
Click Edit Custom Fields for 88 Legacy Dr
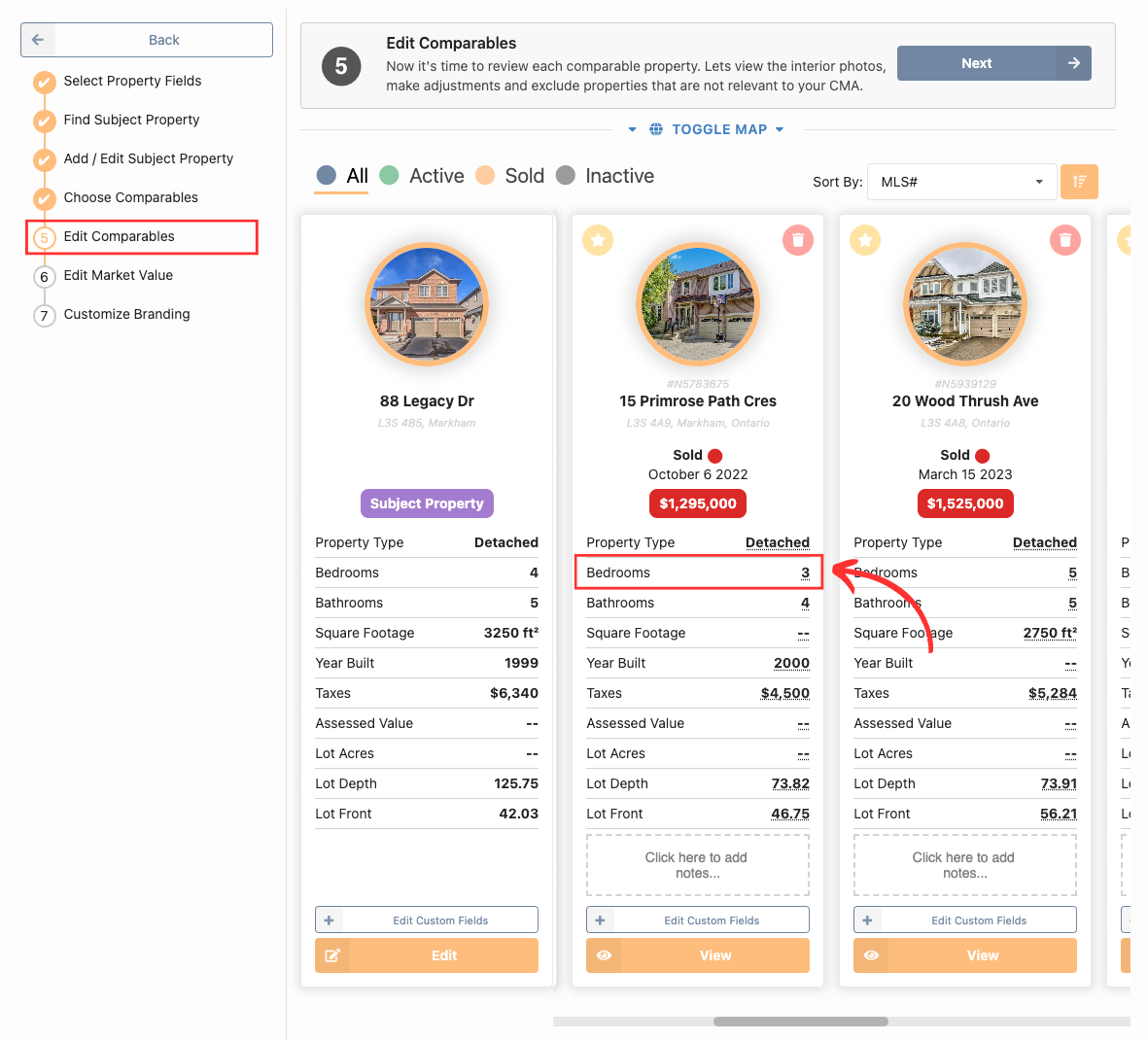426,920
